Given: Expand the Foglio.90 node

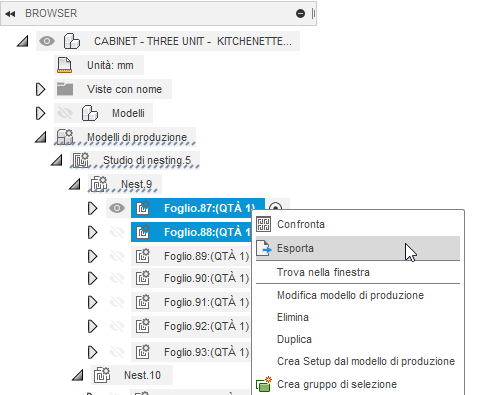Looking at the screenshot, I should point(92,278).
